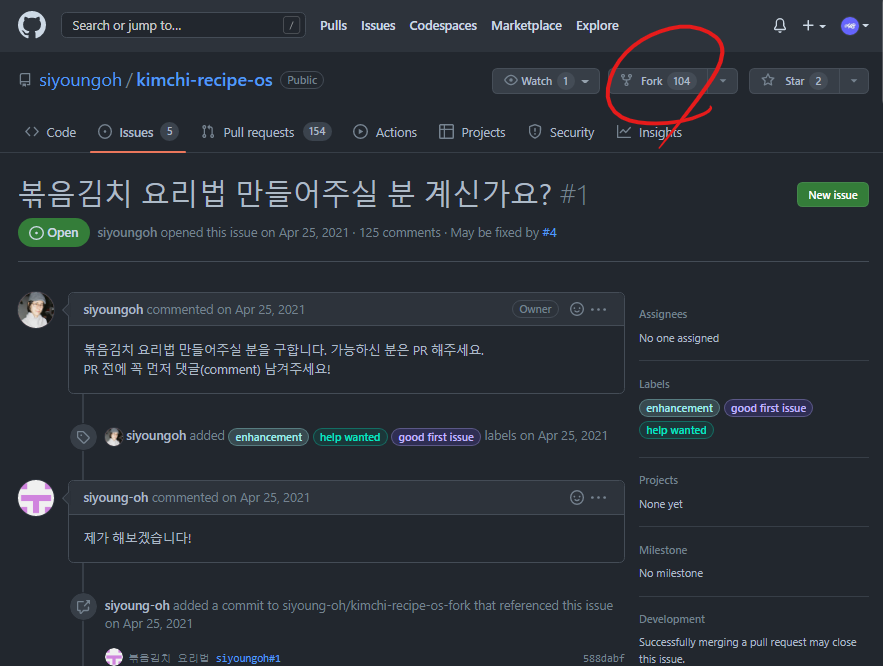883x666 pixels.
Task: Focus the Search or jump to field
Action: click(183, 25)
